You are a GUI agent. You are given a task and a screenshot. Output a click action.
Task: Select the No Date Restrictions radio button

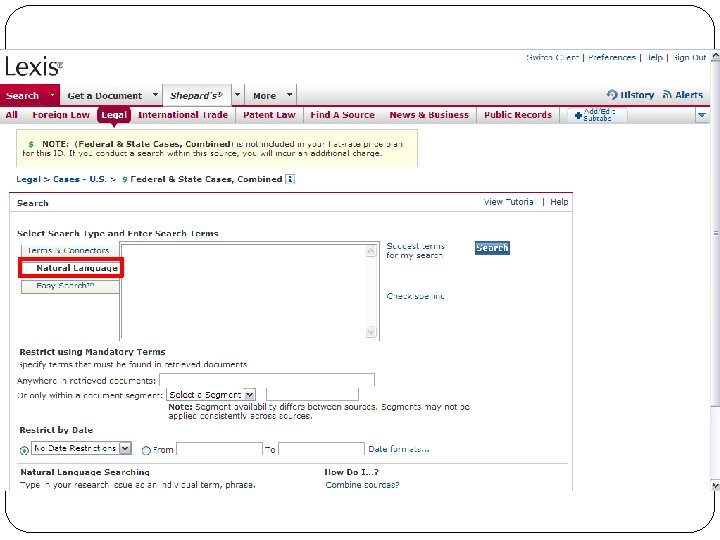coord(24,450)
